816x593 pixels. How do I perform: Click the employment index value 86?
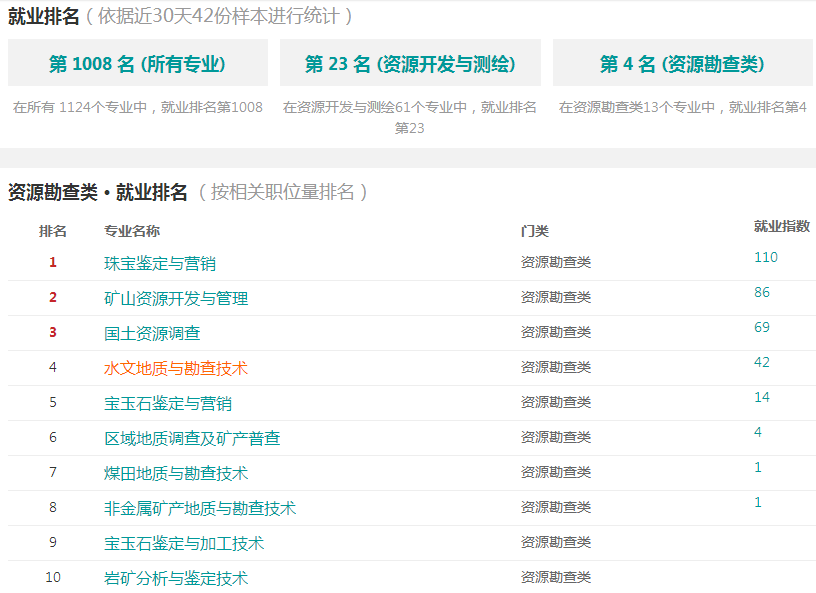(762, 292)
